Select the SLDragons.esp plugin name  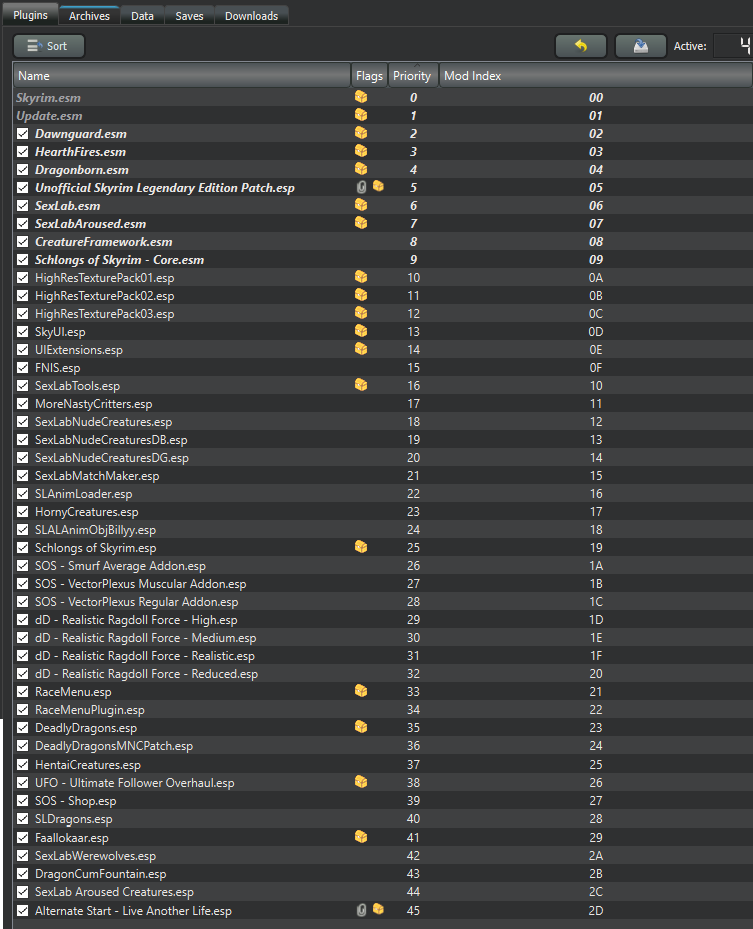tap(73, 819)
